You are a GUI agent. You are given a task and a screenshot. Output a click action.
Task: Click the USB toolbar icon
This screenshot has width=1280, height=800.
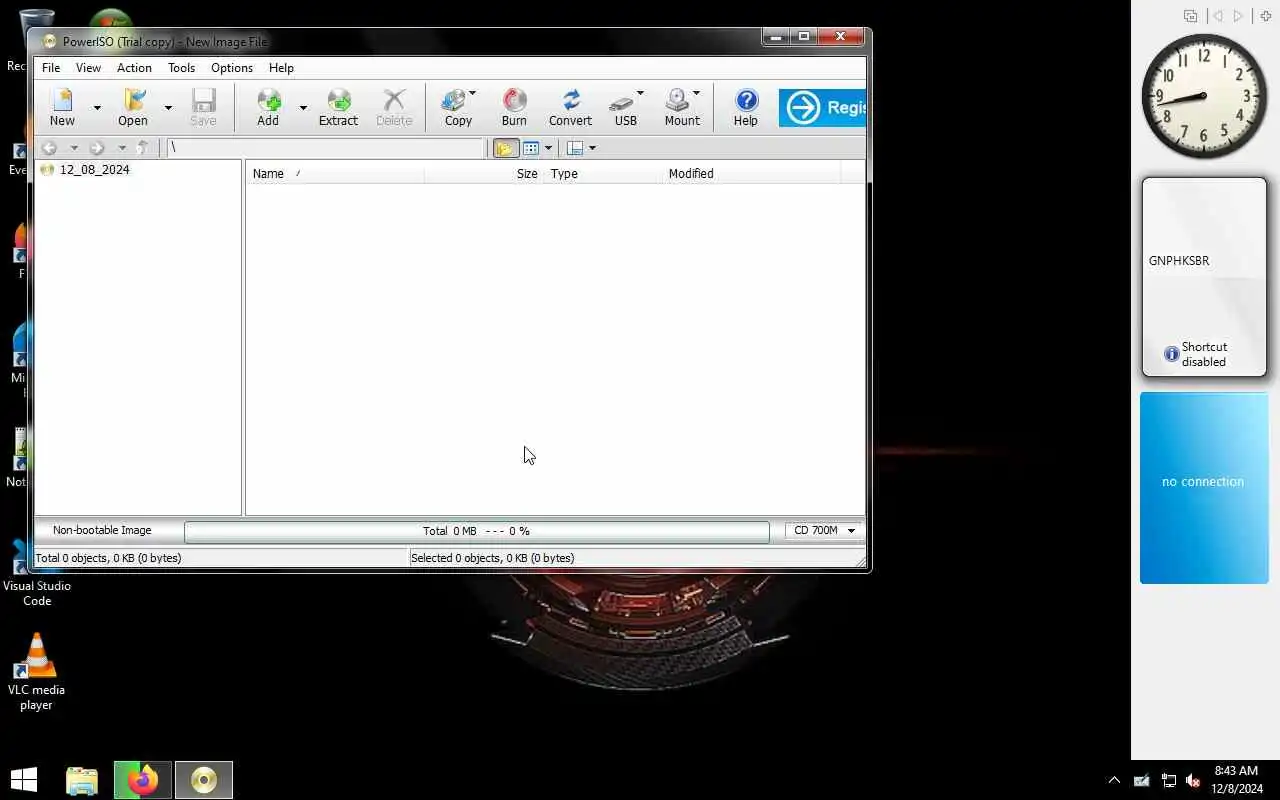(x=626, y=107)
